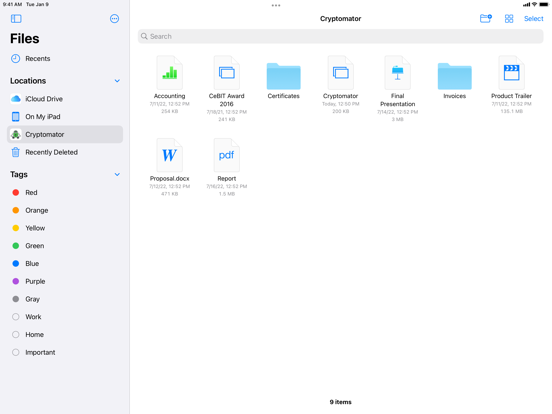Open the Report pdf file
Screen dimensions: 552x414
tap(227, 155)
